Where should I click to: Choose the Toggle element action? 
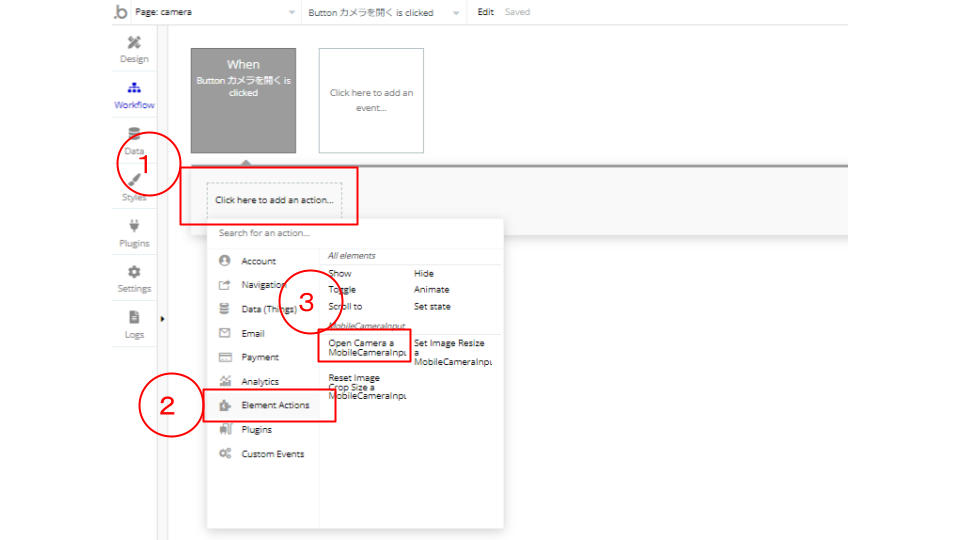pos(342,290)
